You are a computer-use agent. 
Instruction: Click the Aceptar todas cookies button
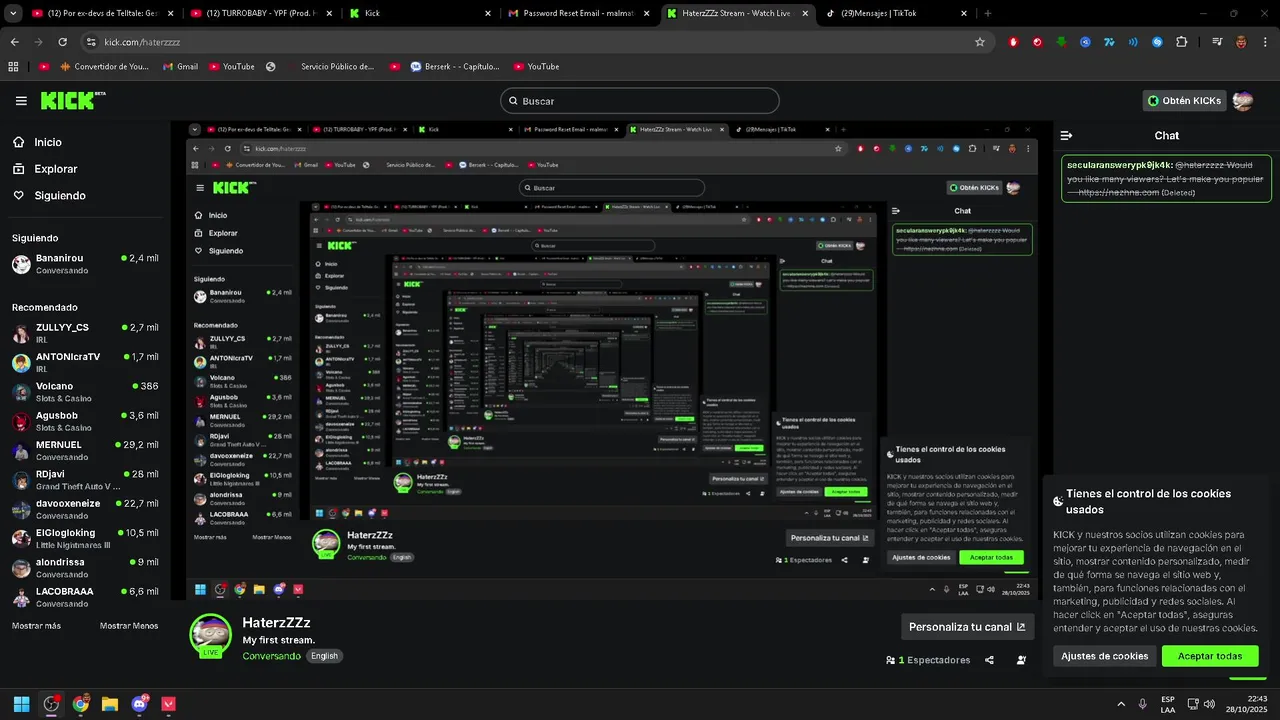[1210, 656]
